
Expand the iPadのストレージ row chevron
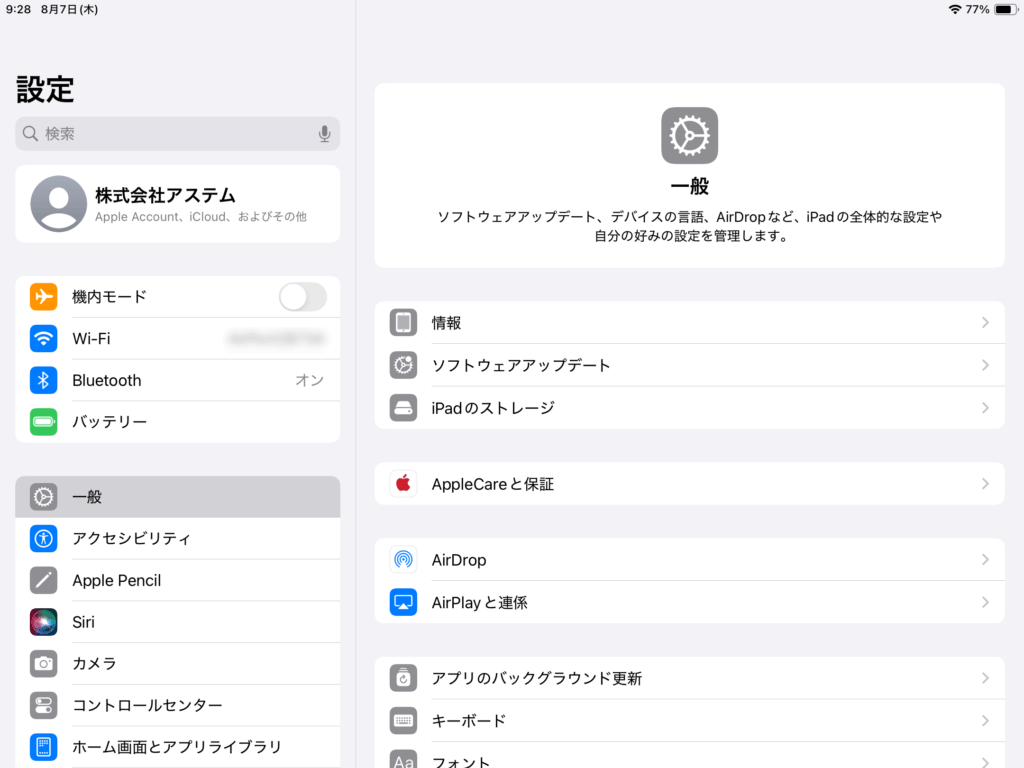click(985, 408)
